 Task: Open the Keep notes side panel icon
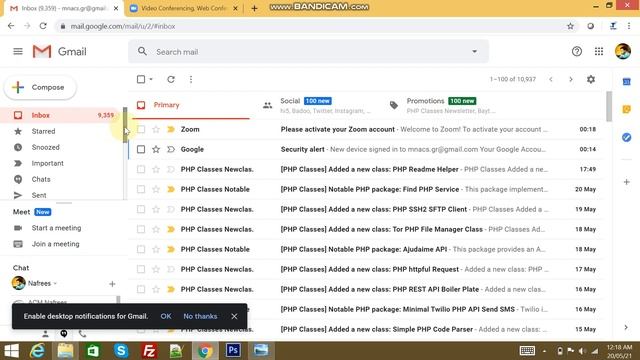627,109
